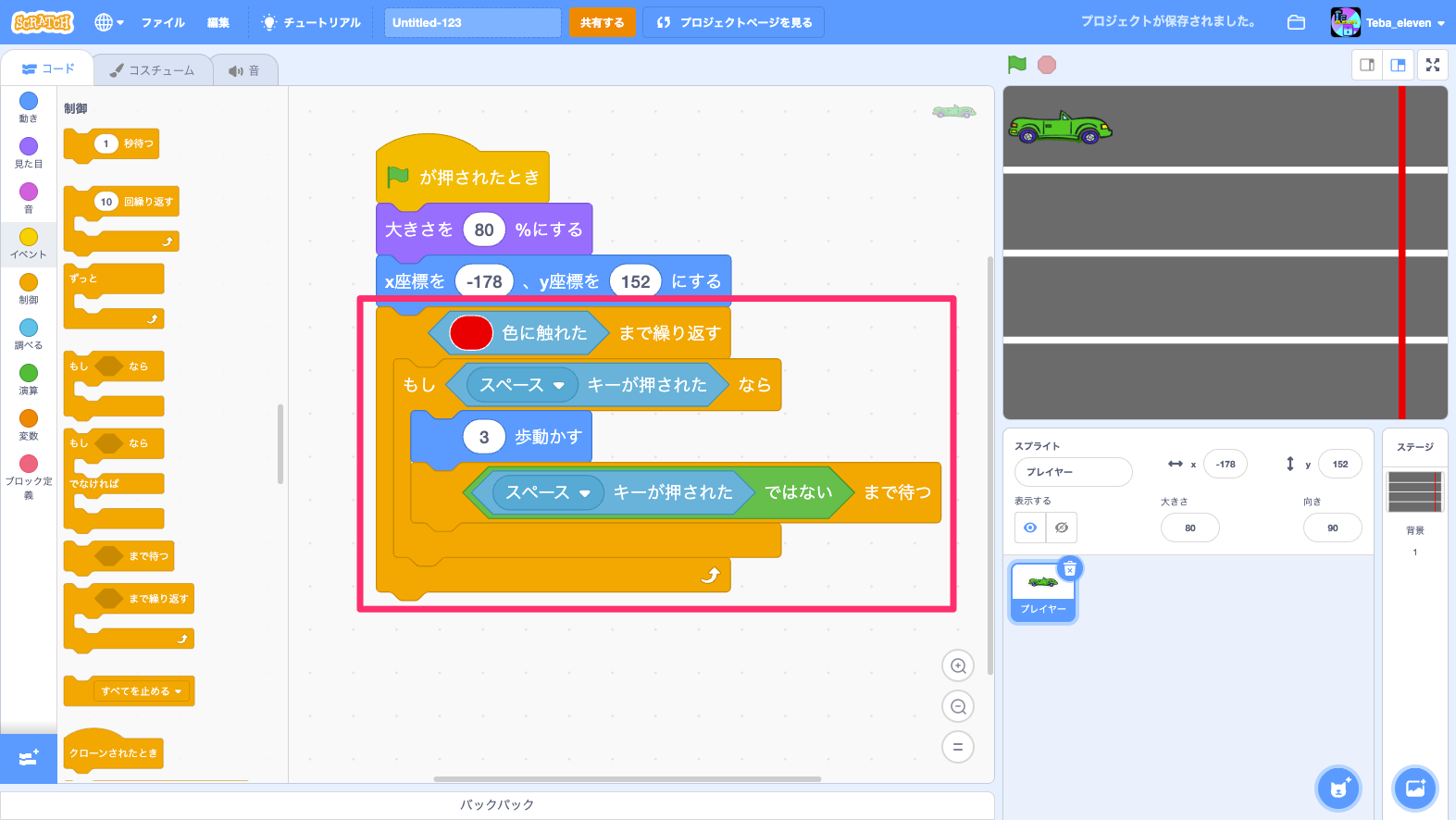Click the sprite direction field showing 90
This screenshot has height=820, width=1456.
tap(1332, 528)
